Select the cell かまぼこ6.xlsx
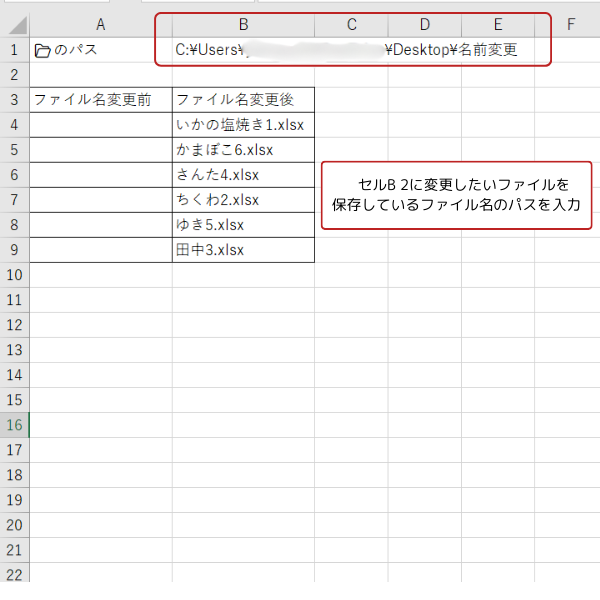The height and width of the screenshot is (600, 600). point(243,150)
